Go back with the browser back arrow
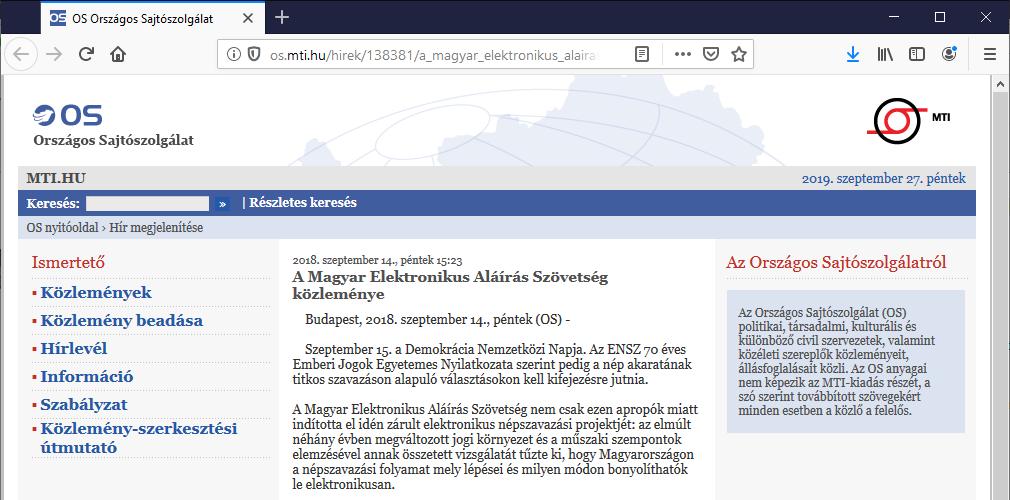The width and height of the screenshot is (1010, 500). coord(21,54)
